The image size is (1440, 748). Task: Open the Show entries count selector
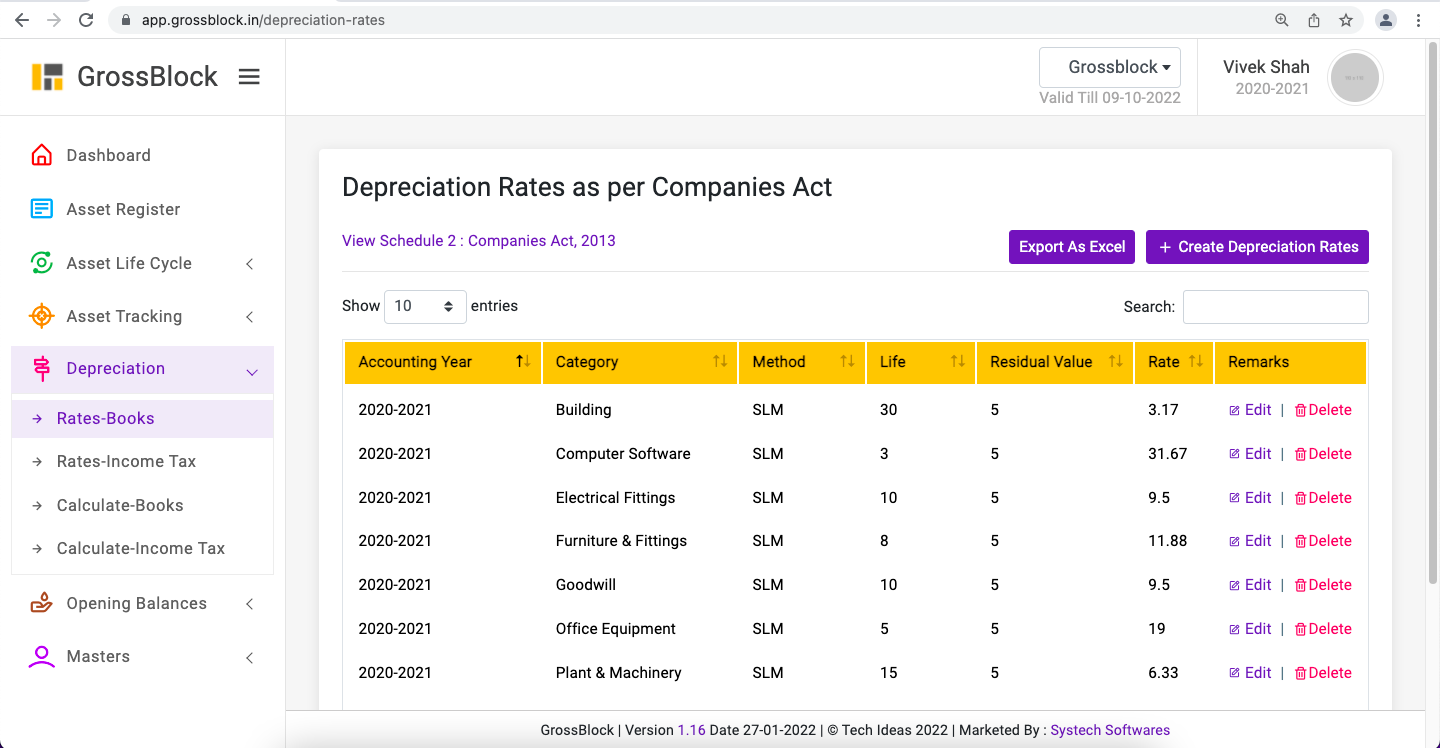[x=425, y=306]
